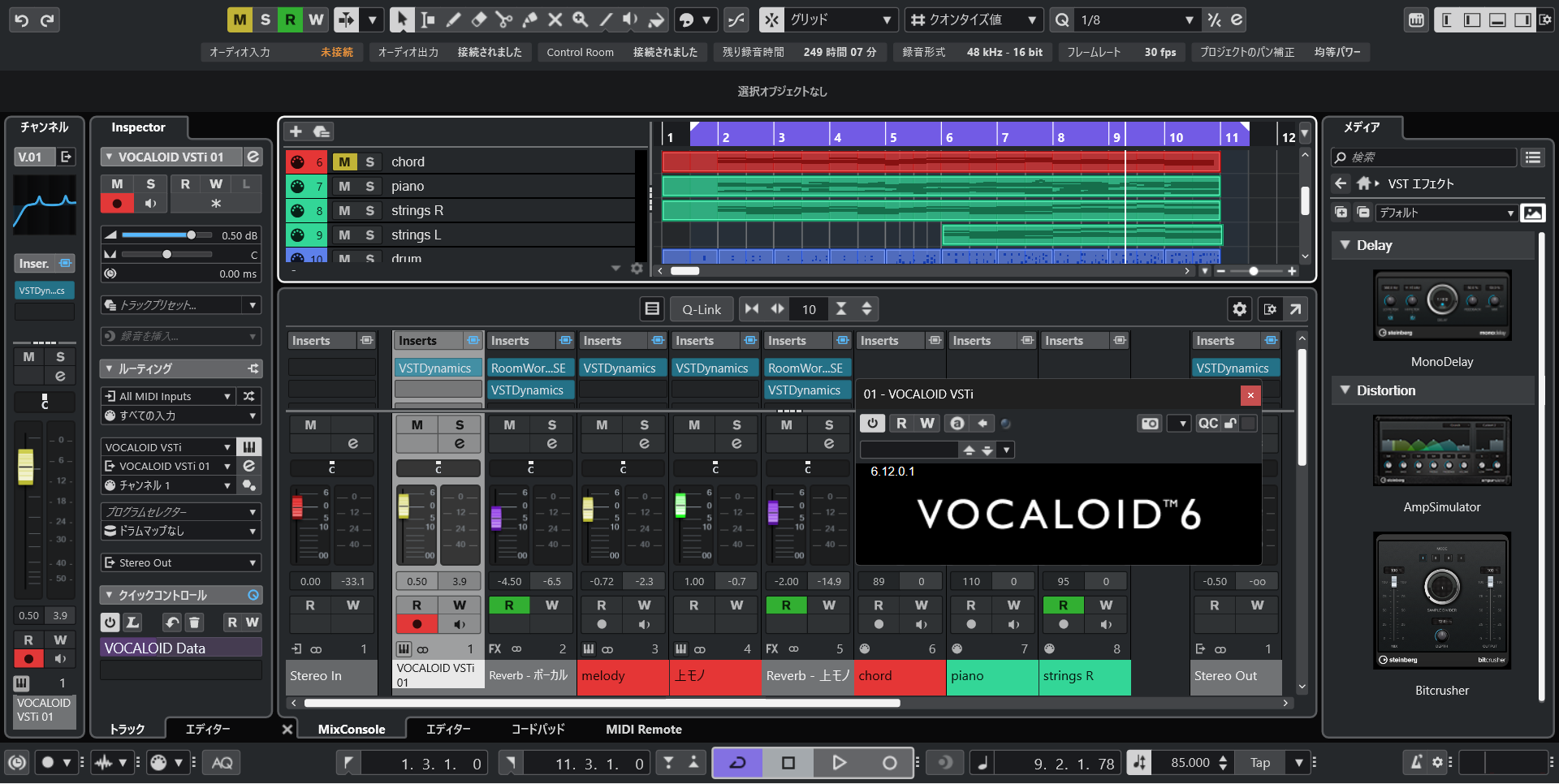Pick the Play speaker tool
Screen dimensions: 1559x784
pyautogui.click(x=631, y=19)
